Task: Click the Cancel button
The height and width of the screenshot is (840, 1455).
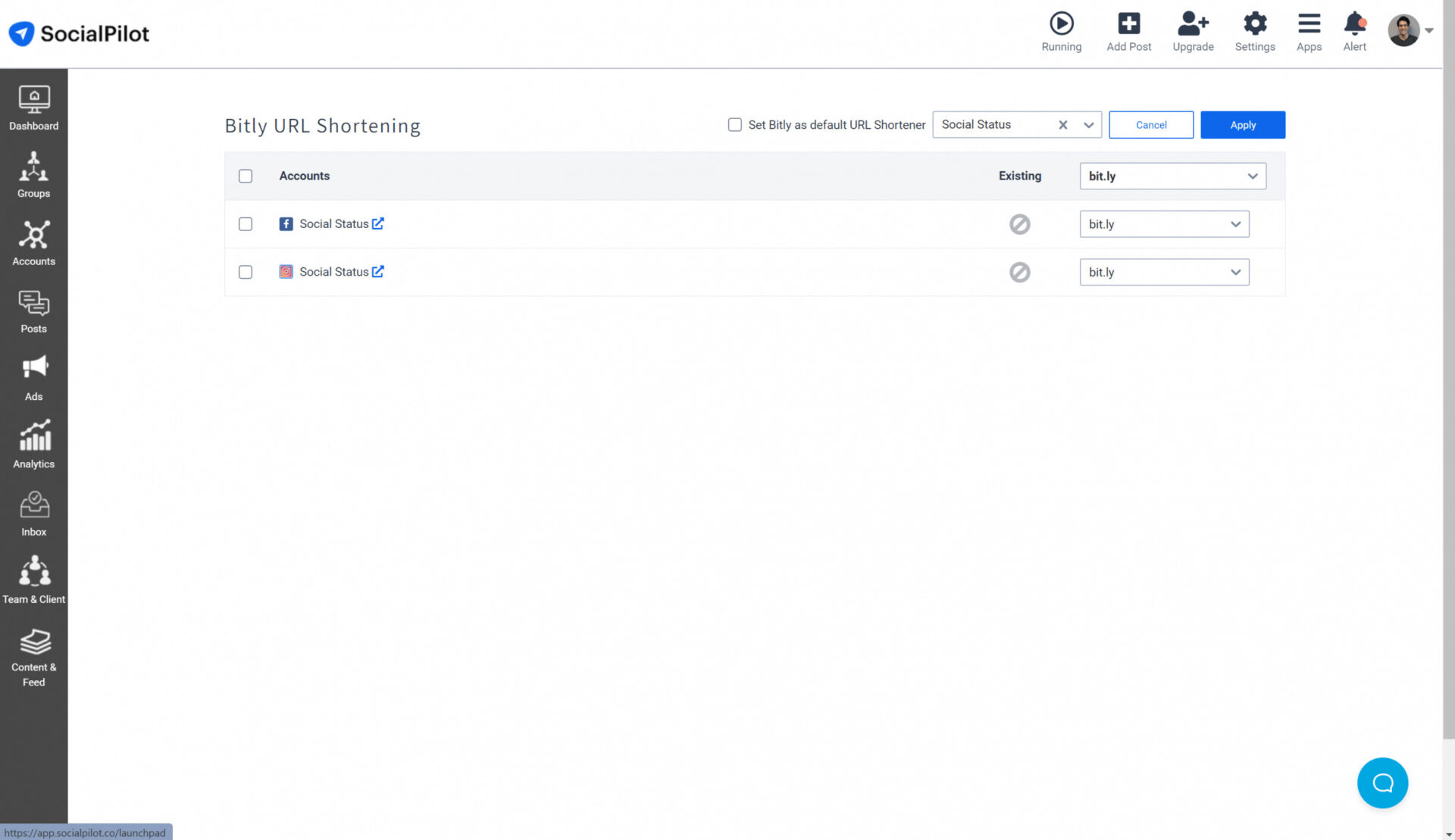Action: [x=1151, y=125]
